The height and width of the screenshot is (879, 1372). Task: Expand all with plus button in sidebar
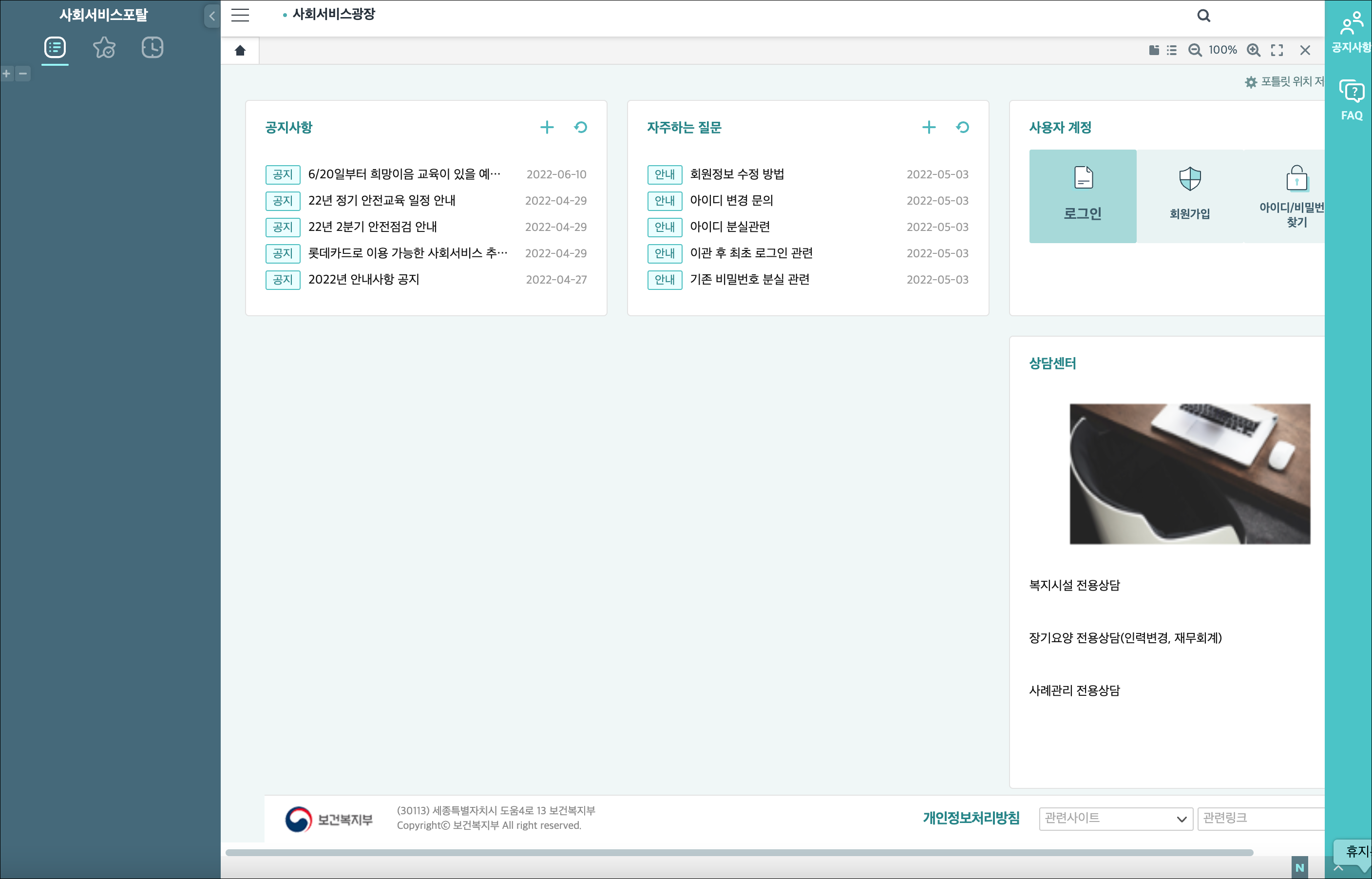(7, 74)
